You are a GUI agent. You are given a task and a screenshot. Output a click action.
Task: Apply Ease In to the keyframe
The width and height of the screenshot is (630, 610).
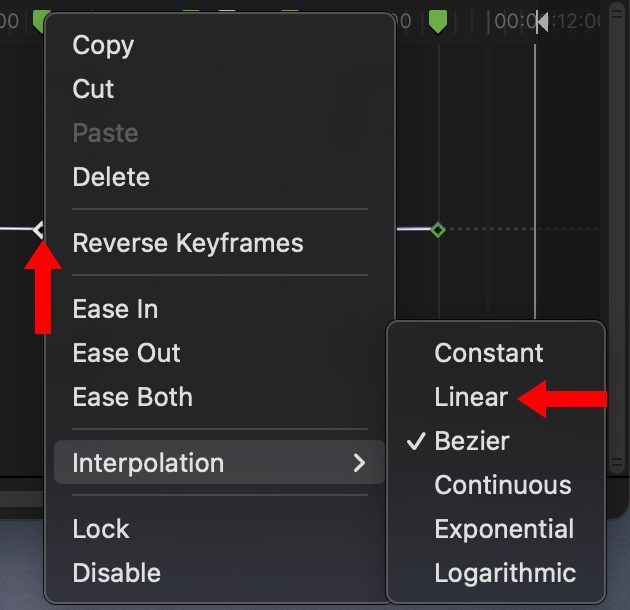tap(115, 309)
